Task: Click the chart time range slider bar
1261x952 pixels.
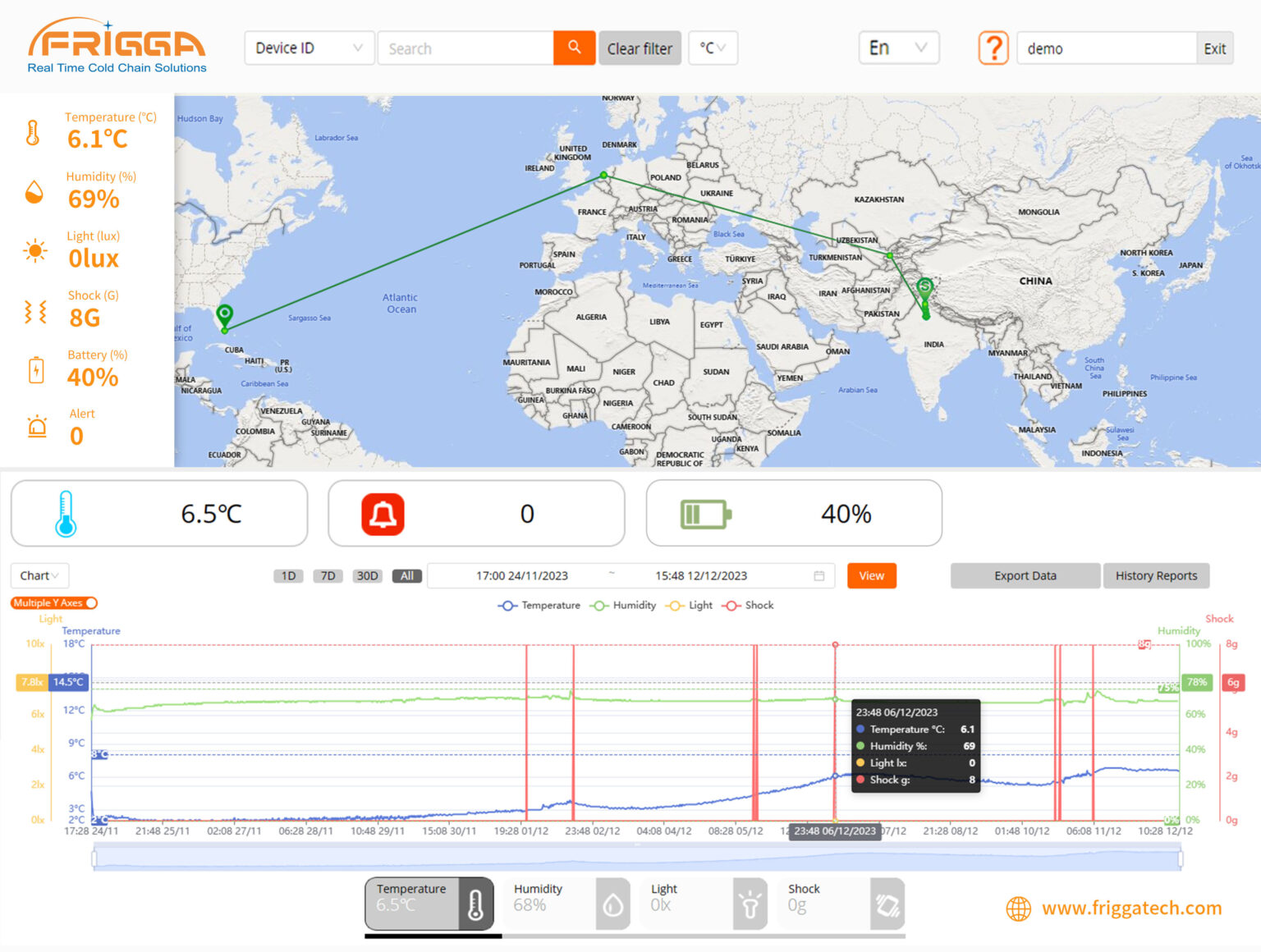Action: [x=637, y=858]
